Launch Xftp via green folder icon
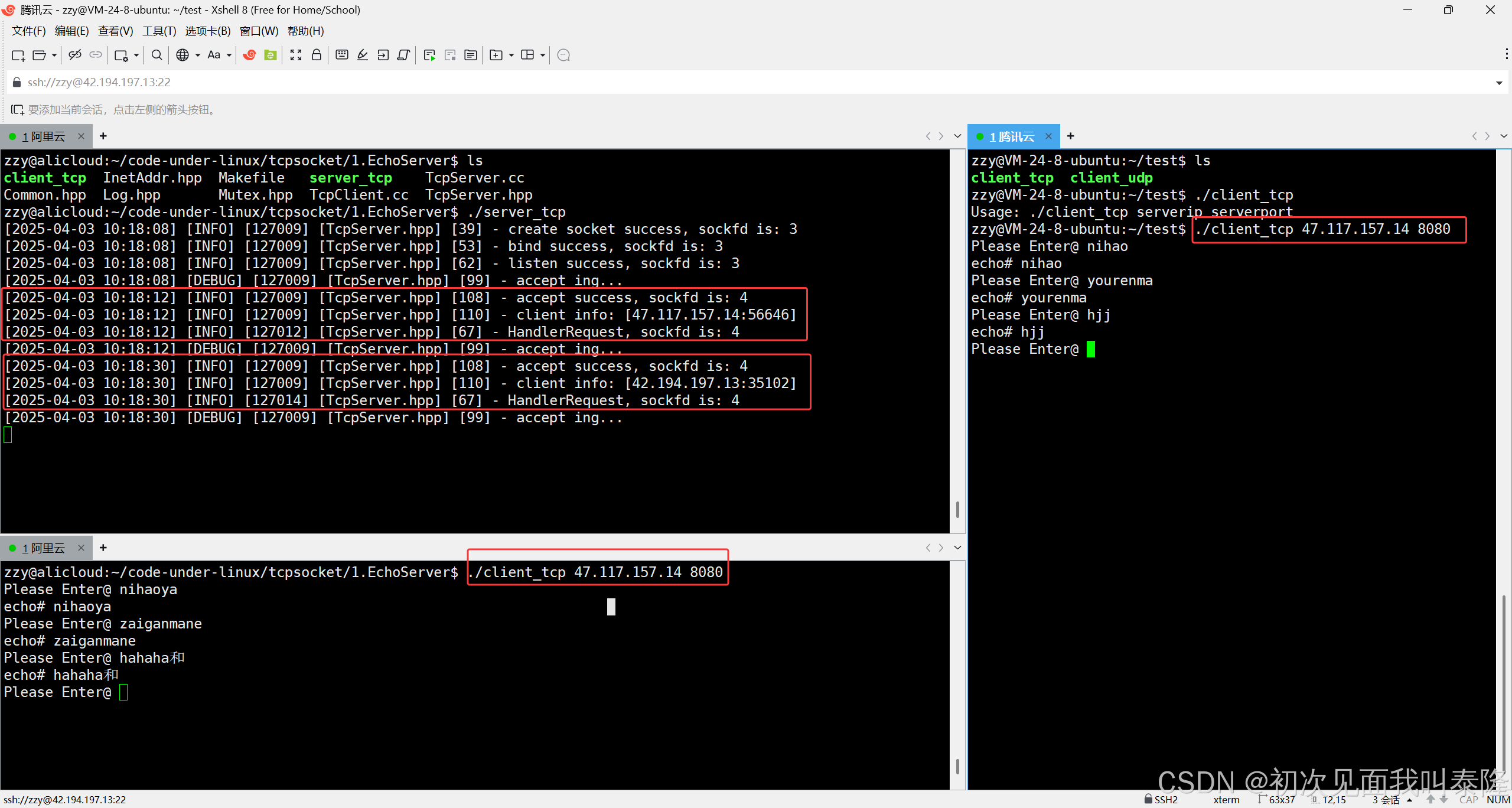 [x=271, y=55]
